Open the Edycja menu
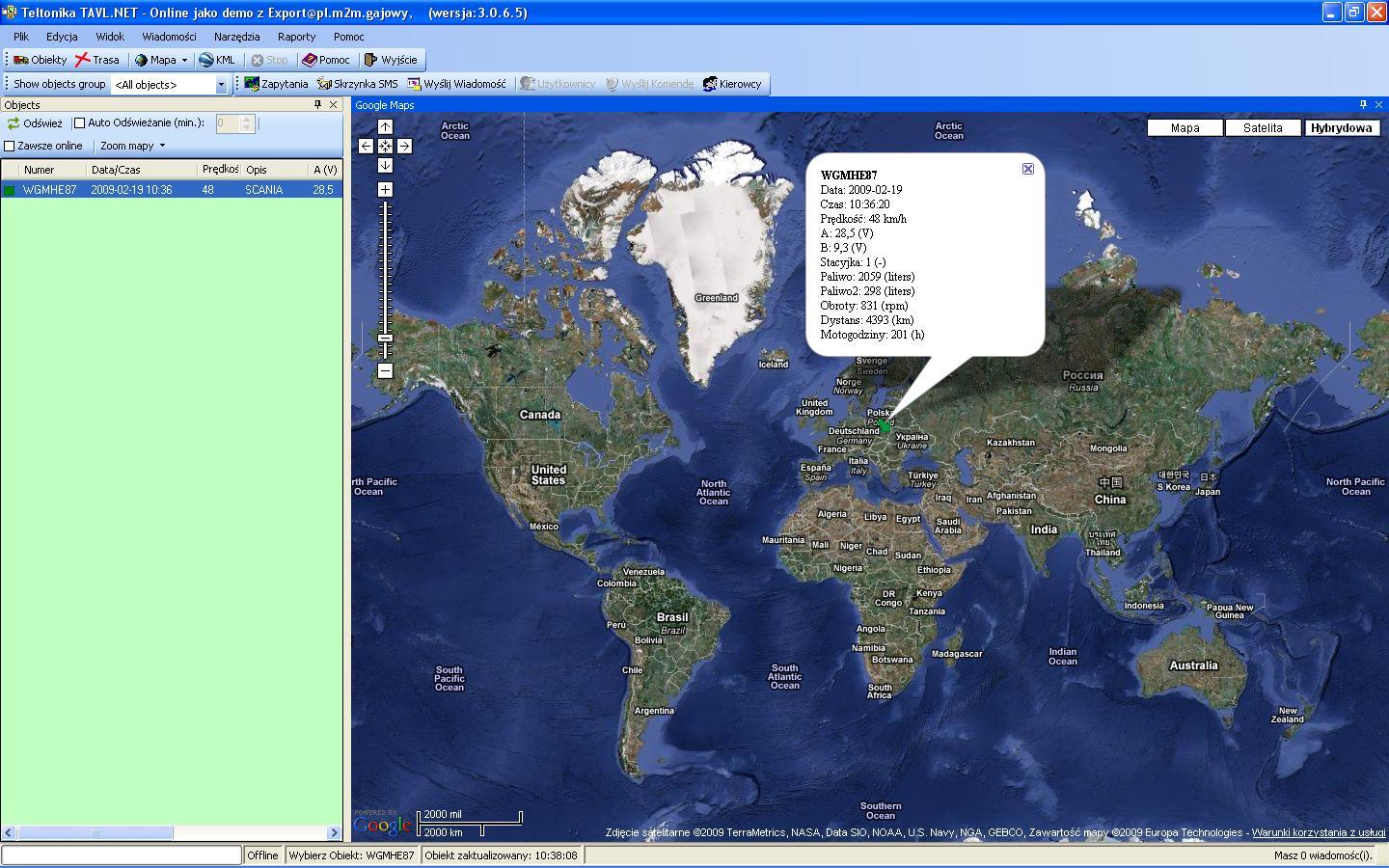This screenshot has height=868, width=1389. [x=62, y=37]
